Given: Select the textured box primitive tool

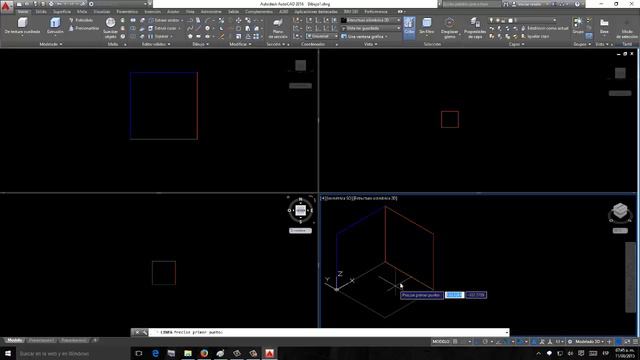Looking at the screenshot, I should (22, 25).
